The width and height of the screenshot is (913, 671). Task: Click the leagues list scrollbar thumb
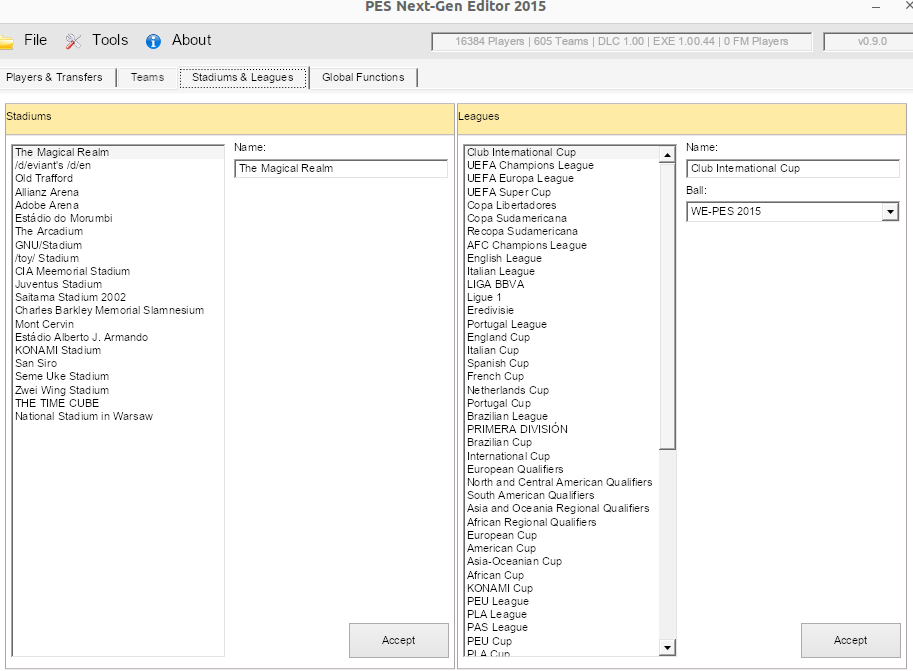667,306
